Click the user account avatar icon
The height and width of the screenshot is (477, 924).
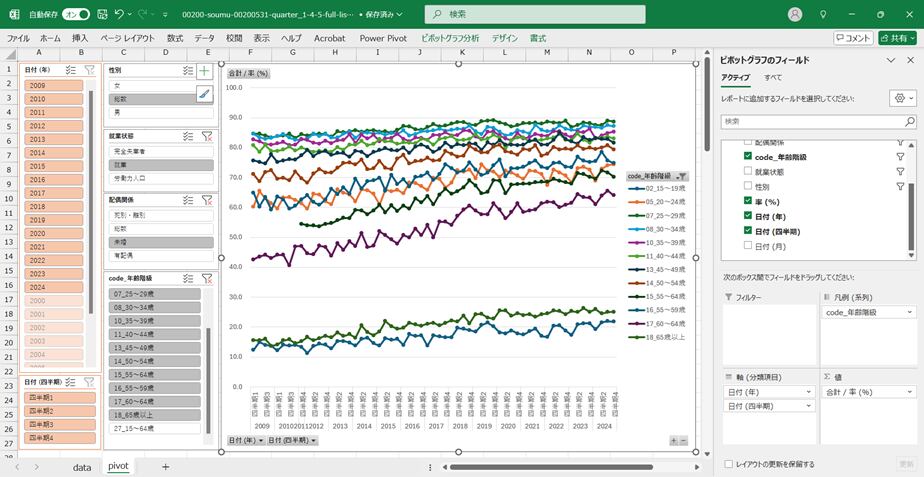tap(795, 14)
